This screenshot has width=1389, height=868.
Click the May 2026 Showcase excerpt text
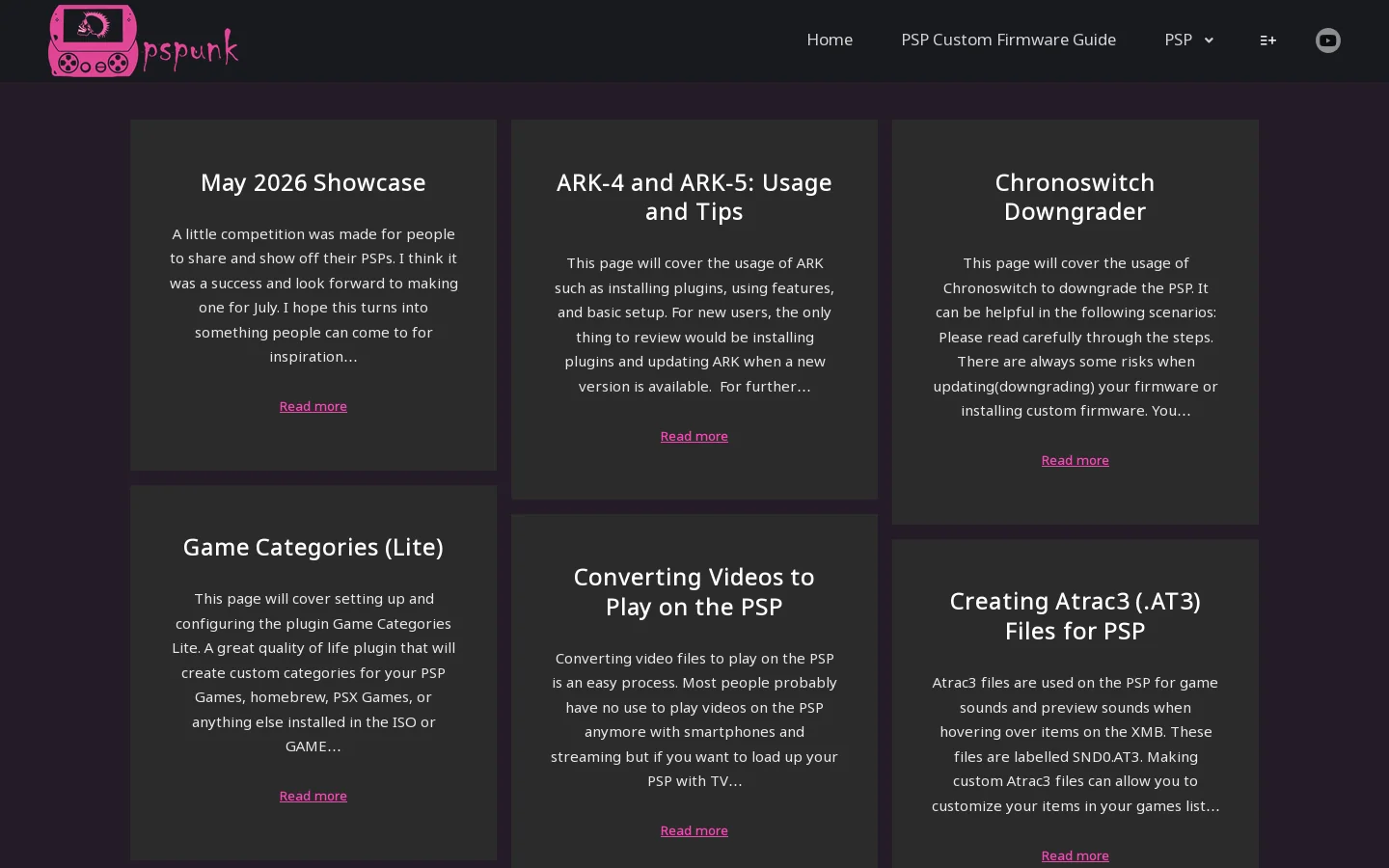(313, 295)
